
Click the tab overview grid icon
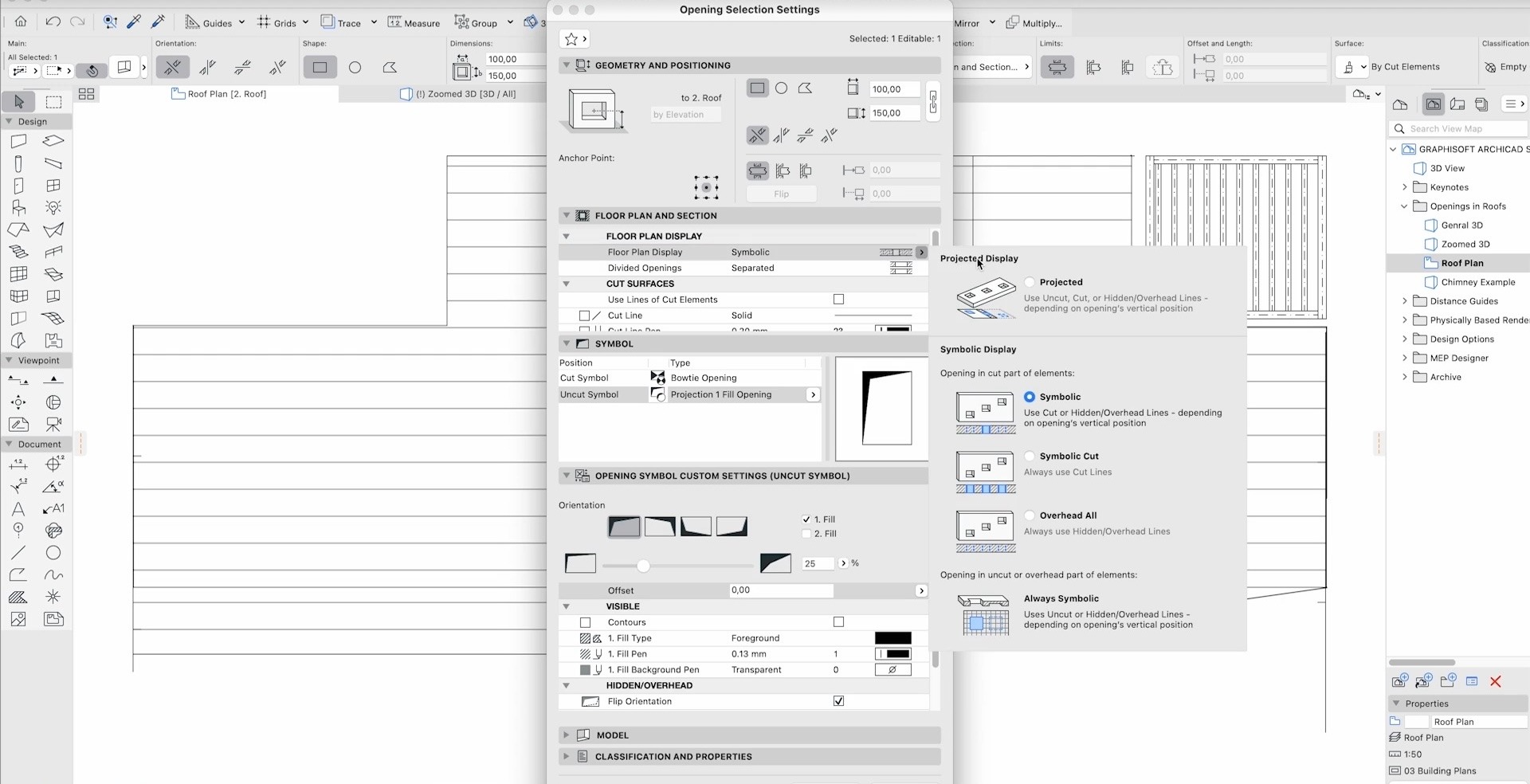point(86,94)
